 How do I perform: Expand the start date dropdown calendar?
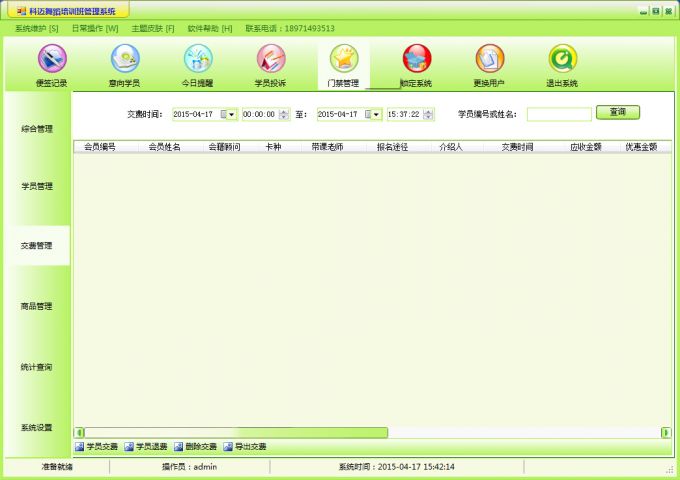[x=232, y=115]
